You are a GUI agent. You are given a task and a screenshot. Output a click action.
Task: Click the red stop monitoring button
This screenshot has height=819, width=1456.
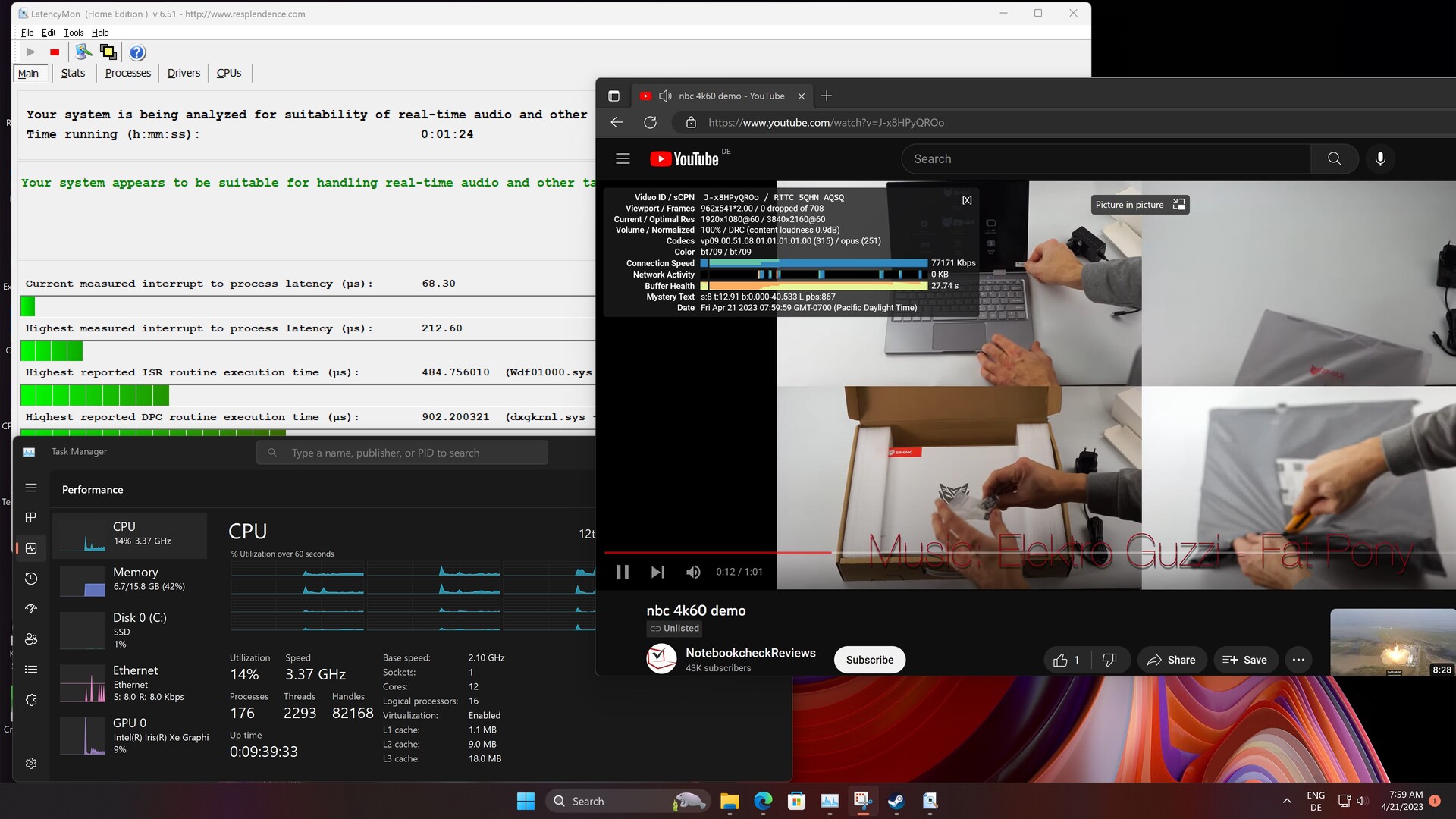pyautogui.click(x=55, y=52)
